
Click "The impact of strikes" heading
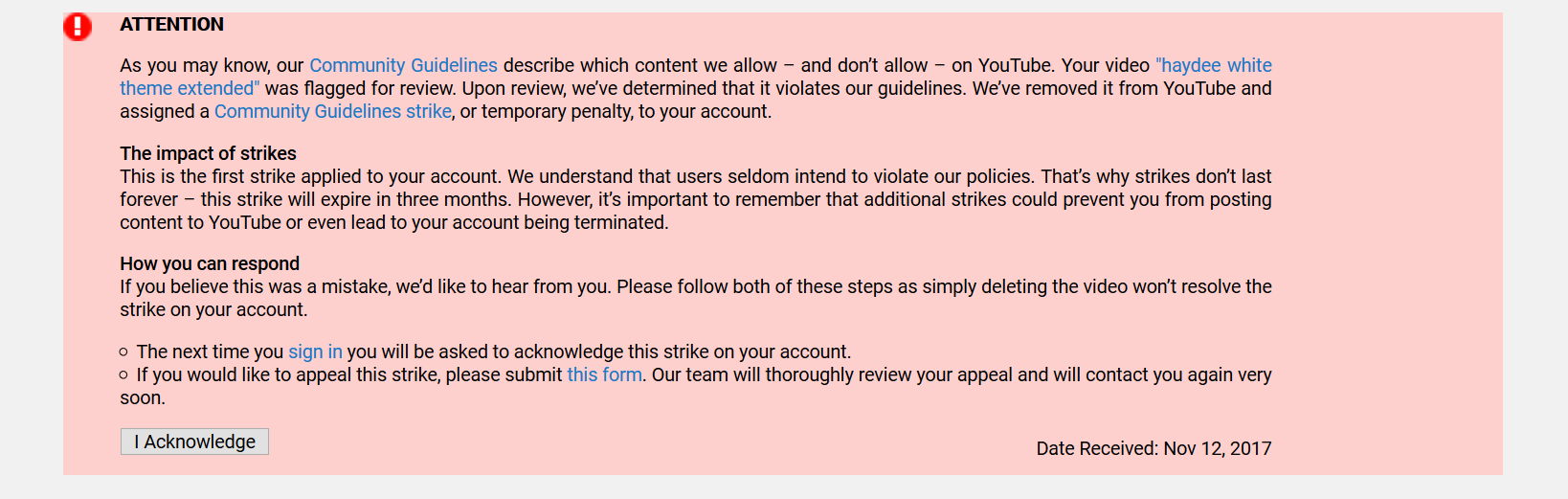pyautogui.click(x=208, y=153)
